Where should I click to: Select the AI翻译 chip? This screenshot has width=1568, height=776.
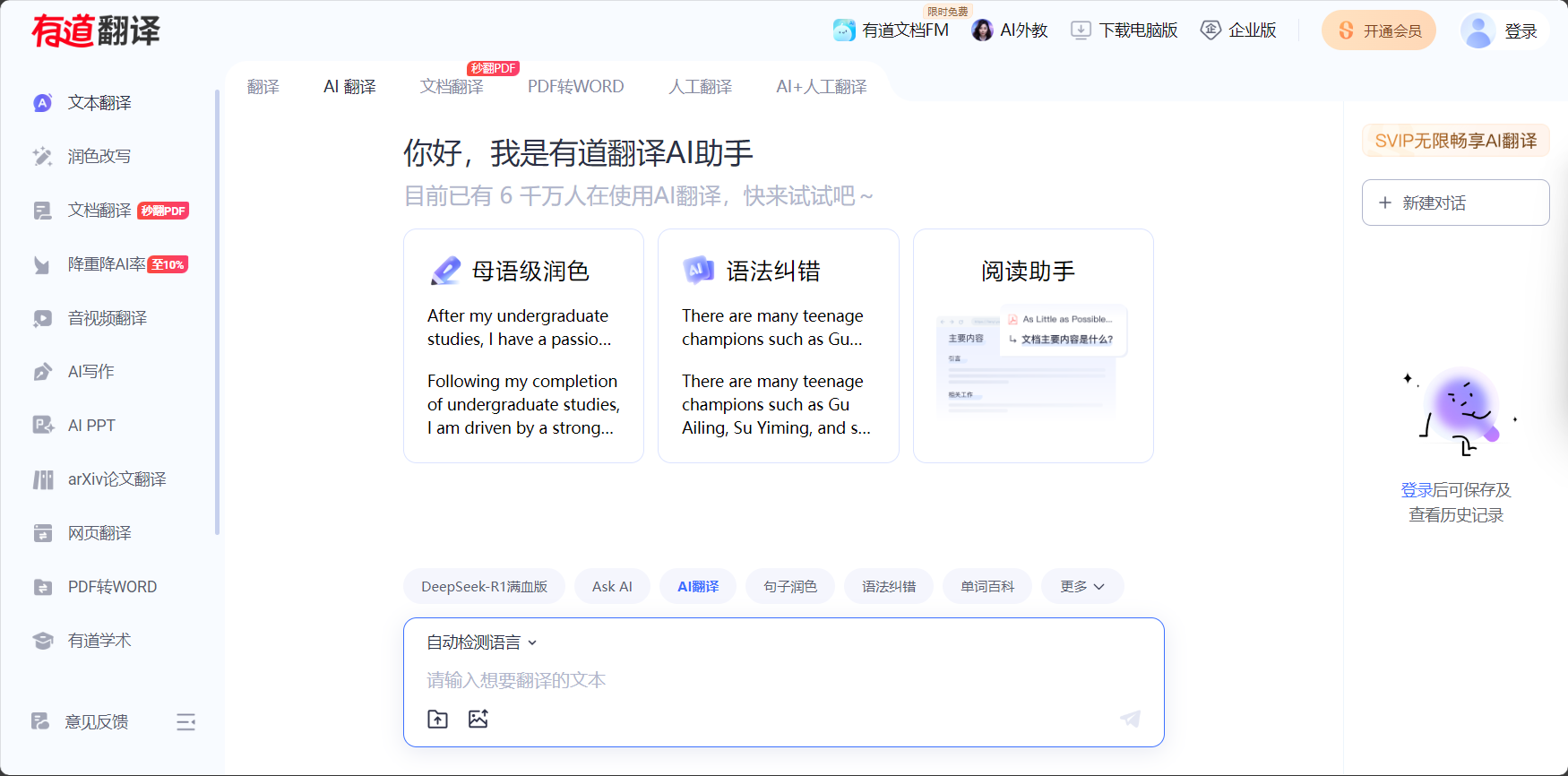(x=698, y=586)
